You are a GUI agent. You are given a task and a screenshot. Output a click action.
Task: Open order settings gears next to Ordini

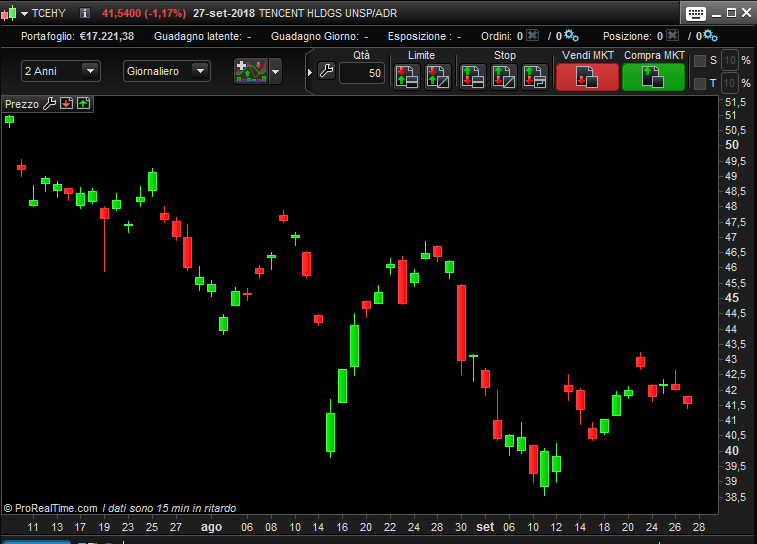571,35
